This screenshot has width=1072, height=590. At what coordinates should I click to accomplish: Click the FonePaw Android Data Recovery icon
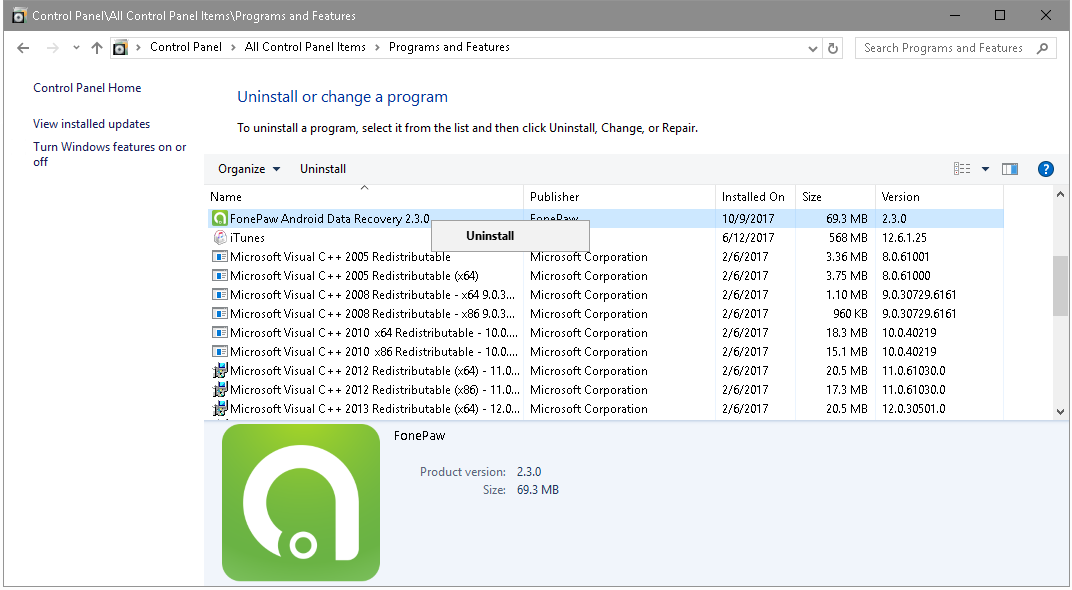point(219,219)
